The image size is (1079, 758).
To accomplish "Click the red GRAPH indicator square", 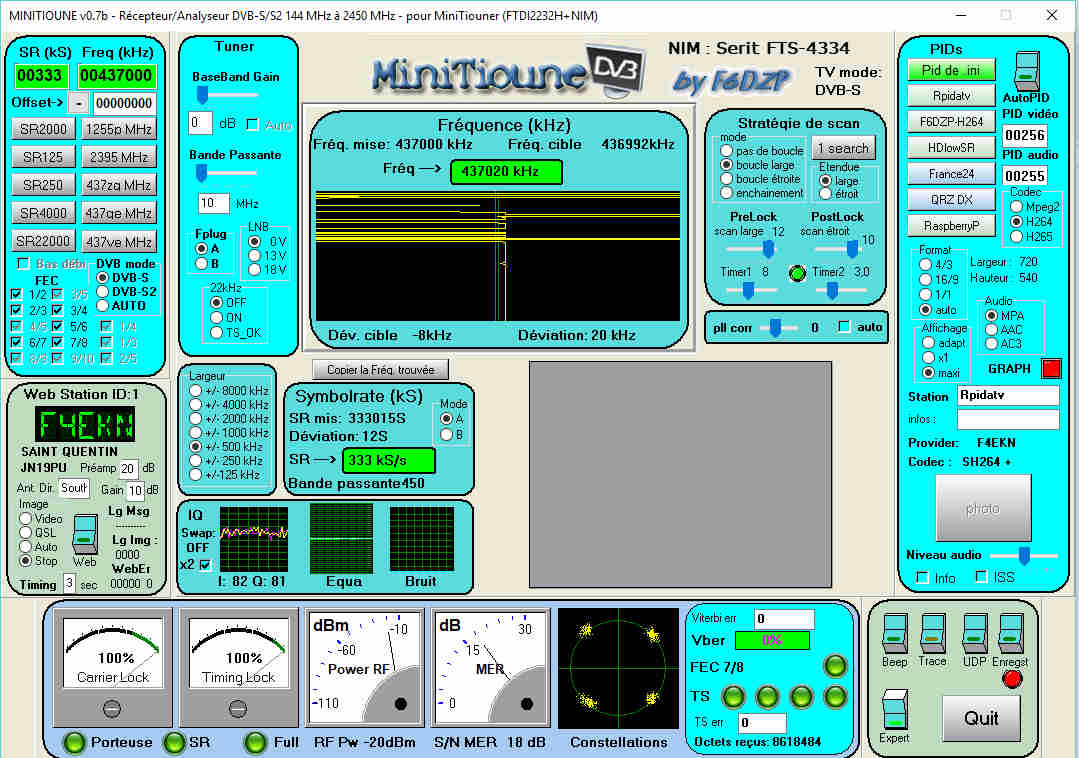I will (1051, 369).
